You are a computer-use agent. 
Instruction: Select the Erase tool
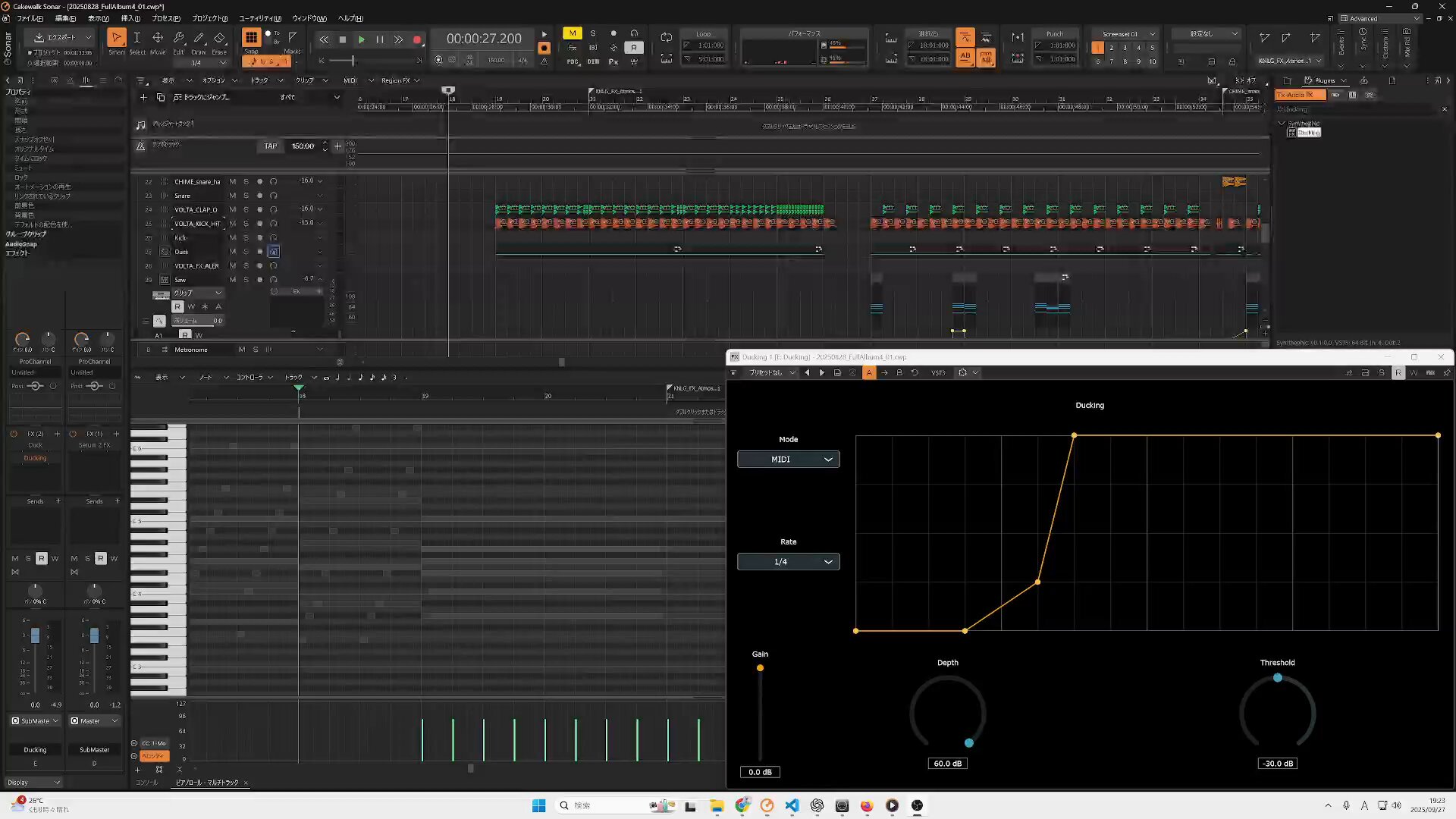coord(219,38)
